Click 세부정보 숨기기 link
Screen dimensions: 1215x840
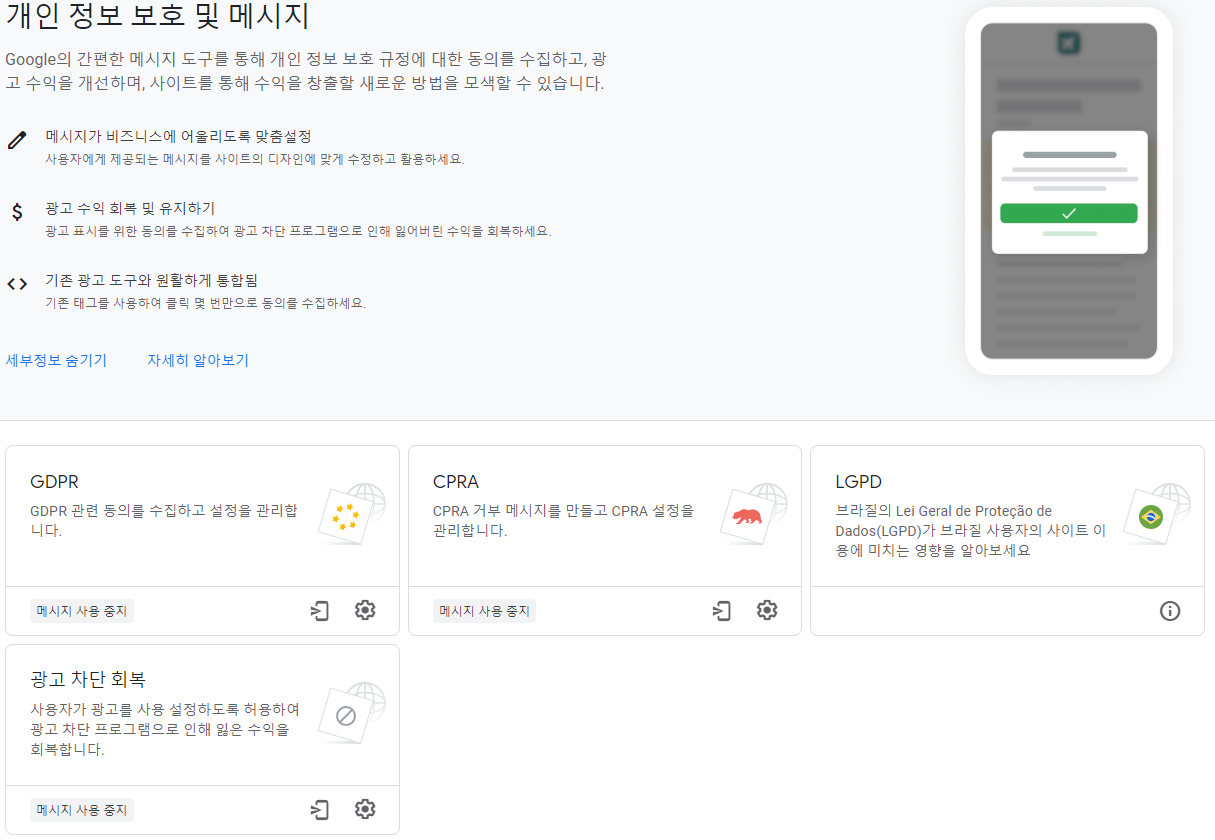(x=56, y=360)
